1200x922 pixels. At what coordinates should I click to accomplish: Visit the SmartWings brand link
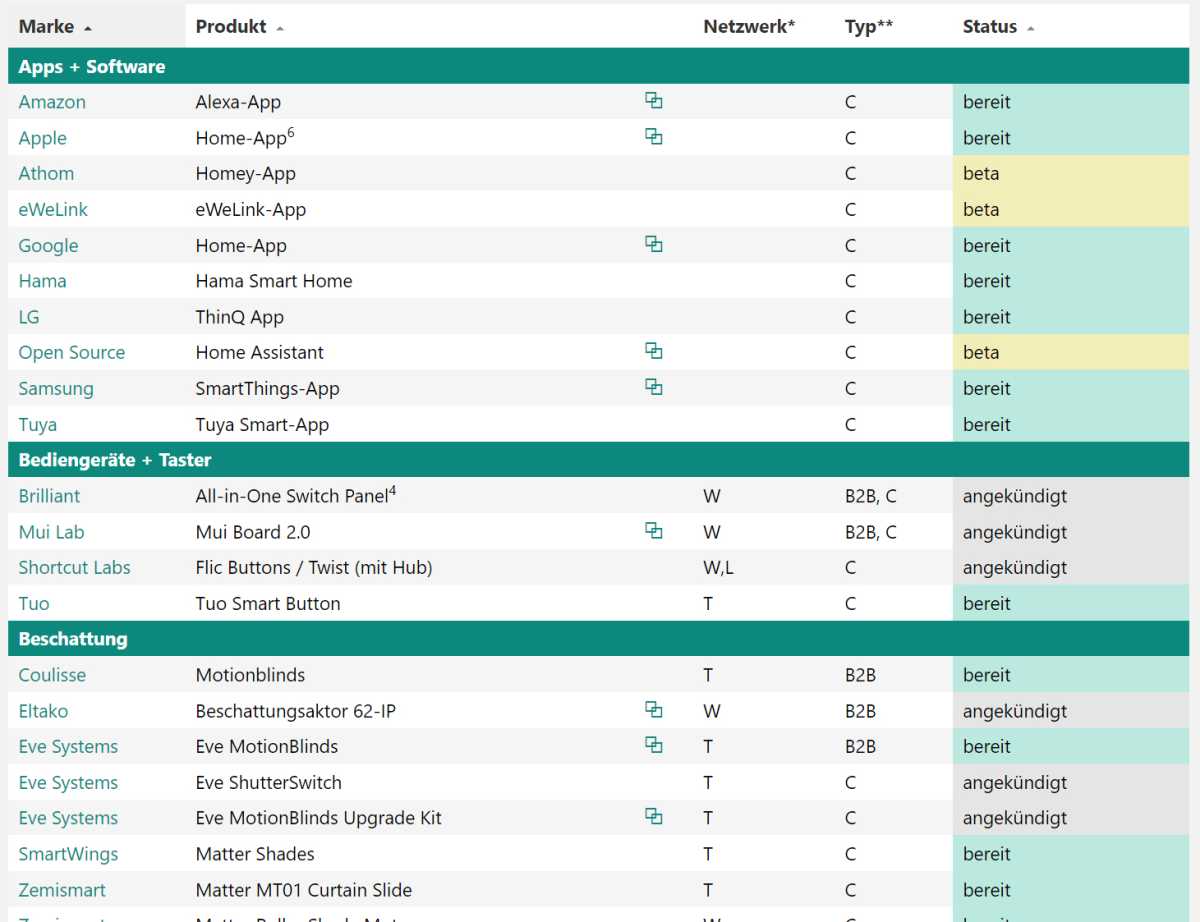coord(68,854)
